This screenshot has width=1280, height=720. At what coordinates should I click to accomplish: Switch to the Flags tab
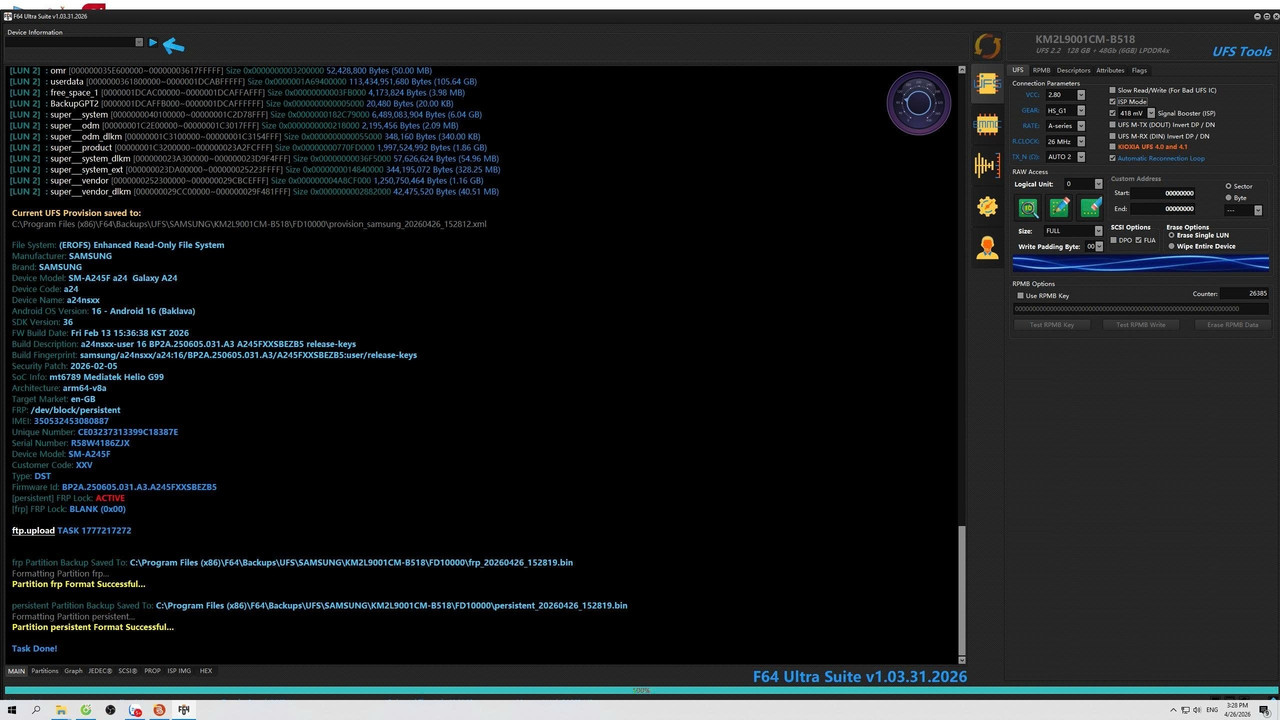[x=1139, y=70]
